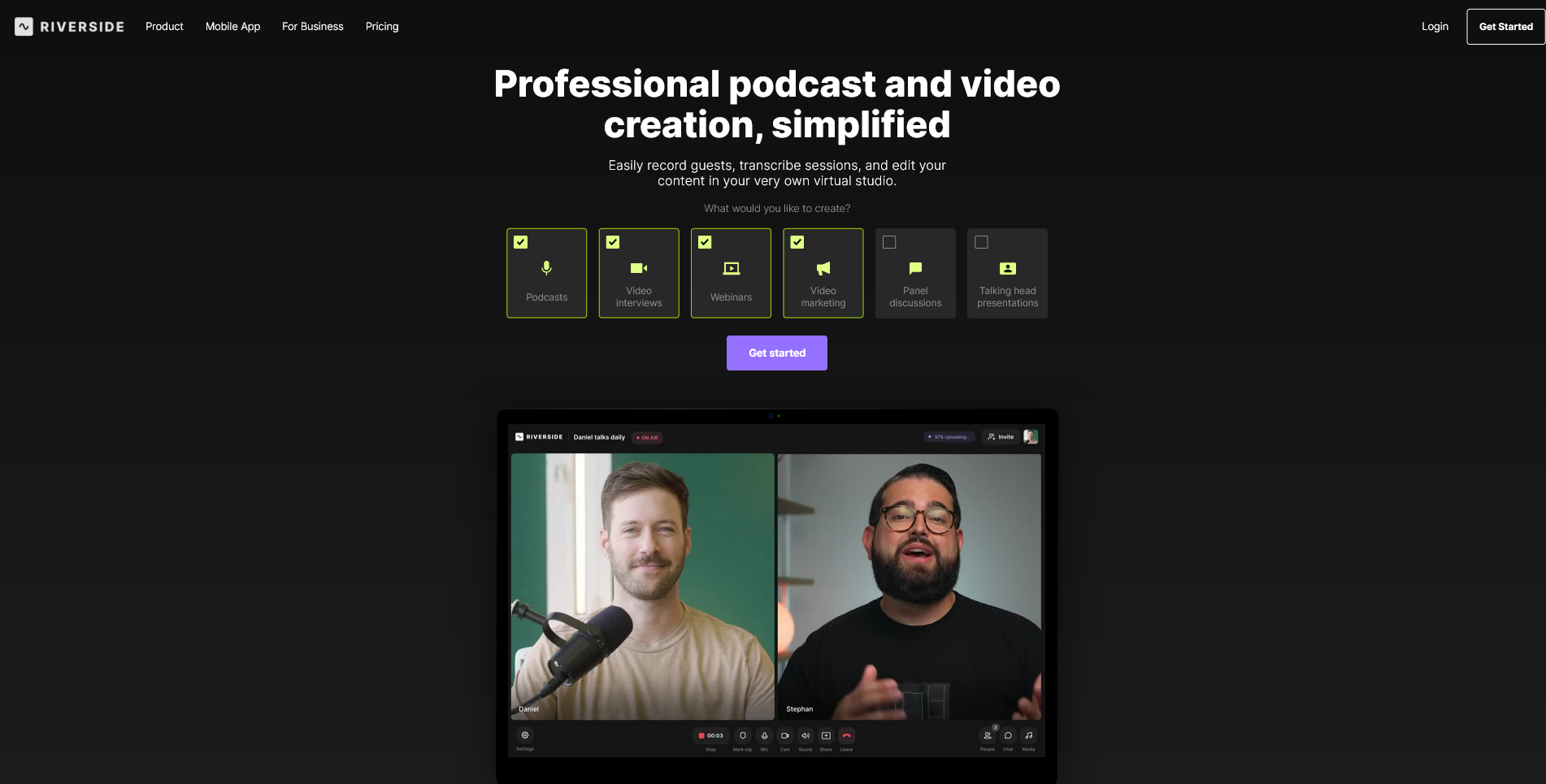Screen dimensions: 1546x784
Task: Click the Webinars screen icon
Action: coord(732,268)
